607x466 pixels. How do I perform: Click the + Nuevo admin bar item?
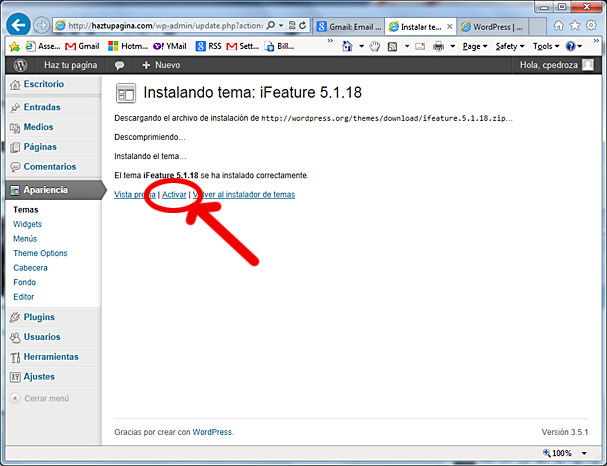click(x=161, y=65)
